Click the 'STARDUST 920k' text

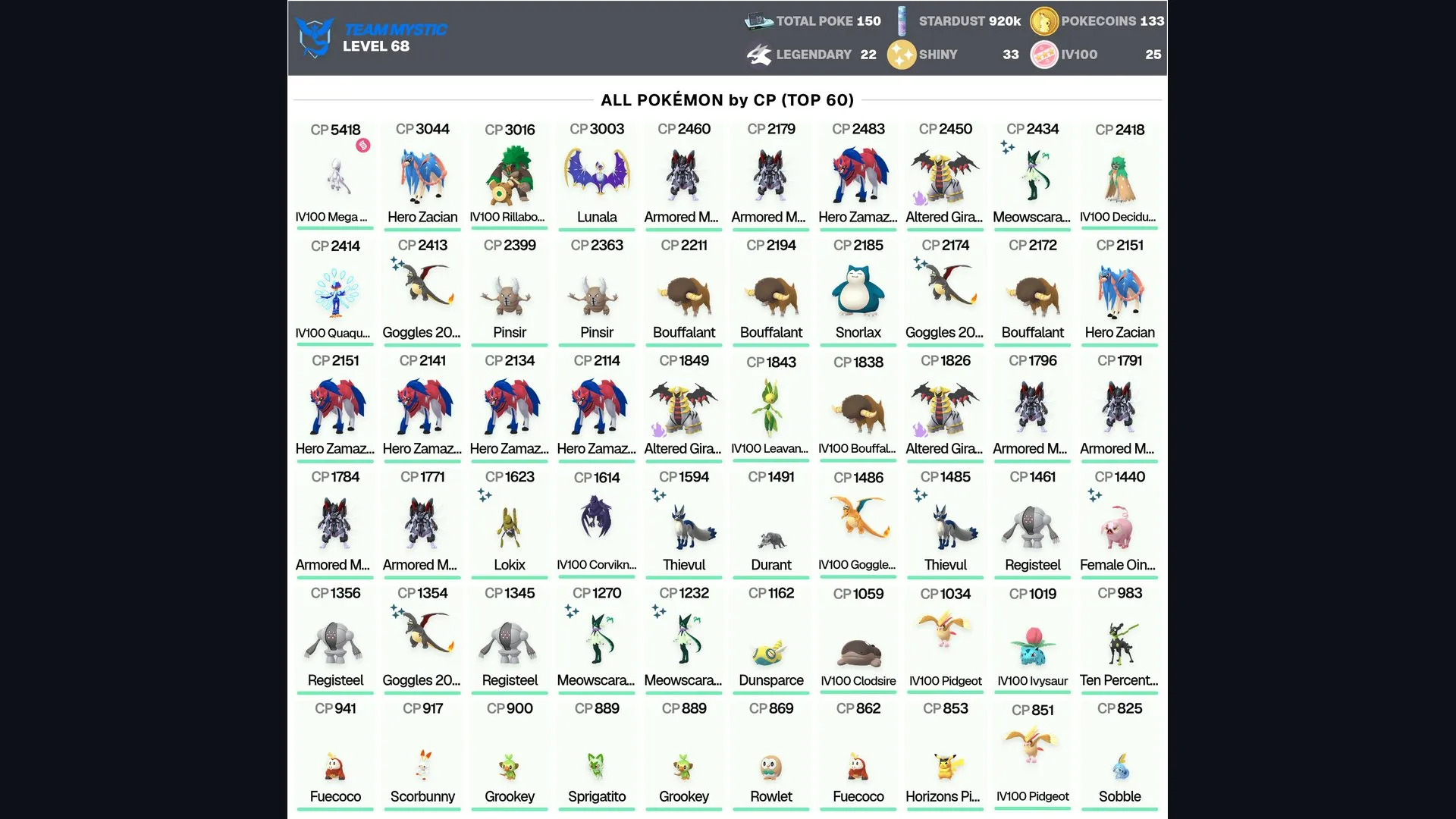pyautogui.click(x=970, y=21)
